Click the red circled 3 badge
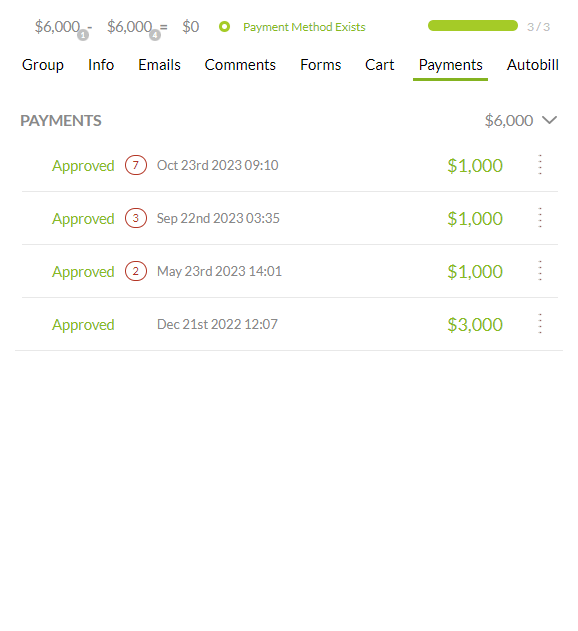Viewport: 578px width, 631px height. click(x=136, y=218)
